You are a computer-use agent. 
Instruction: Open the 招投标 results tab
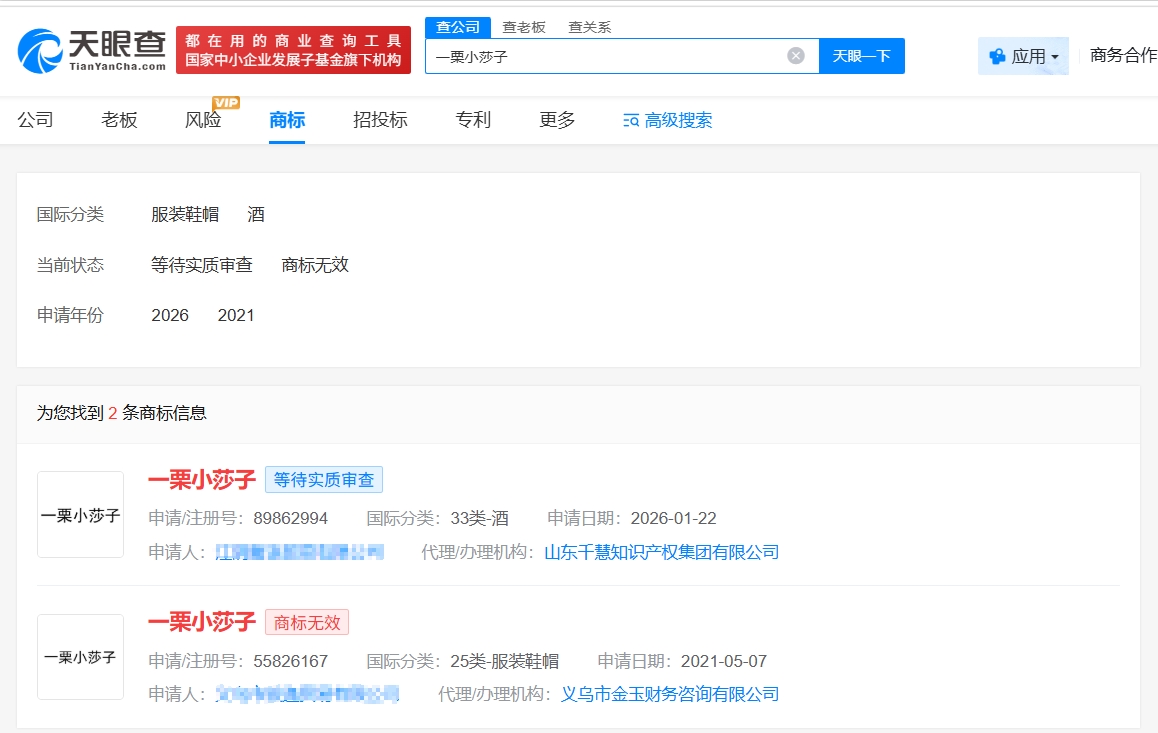point(380,120)
